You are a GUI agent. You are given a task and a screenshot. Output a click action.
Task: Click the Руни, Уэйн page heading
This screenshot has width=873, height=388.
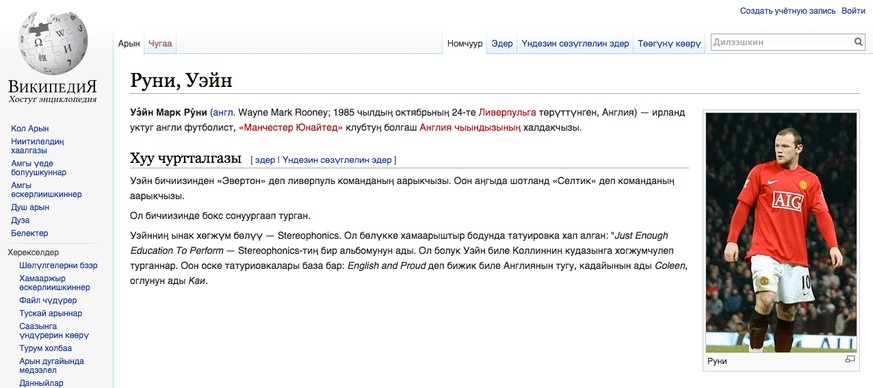pyautogui.click(x=181, y=81)
